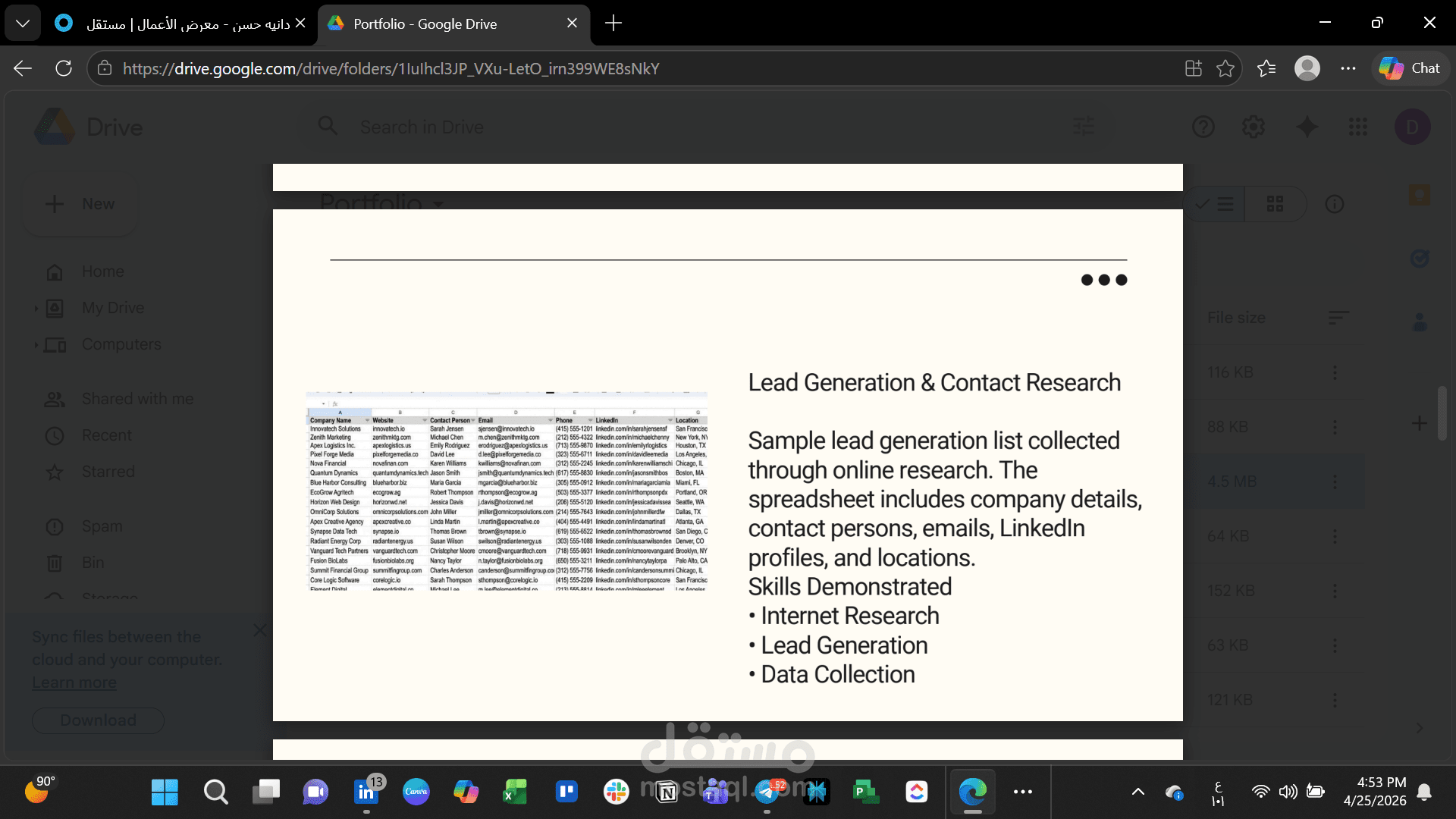The image size is (1456, 819).
Task: Open Spam in Drive sidebar
Action: pyautogui.click(x=102, y=526)
